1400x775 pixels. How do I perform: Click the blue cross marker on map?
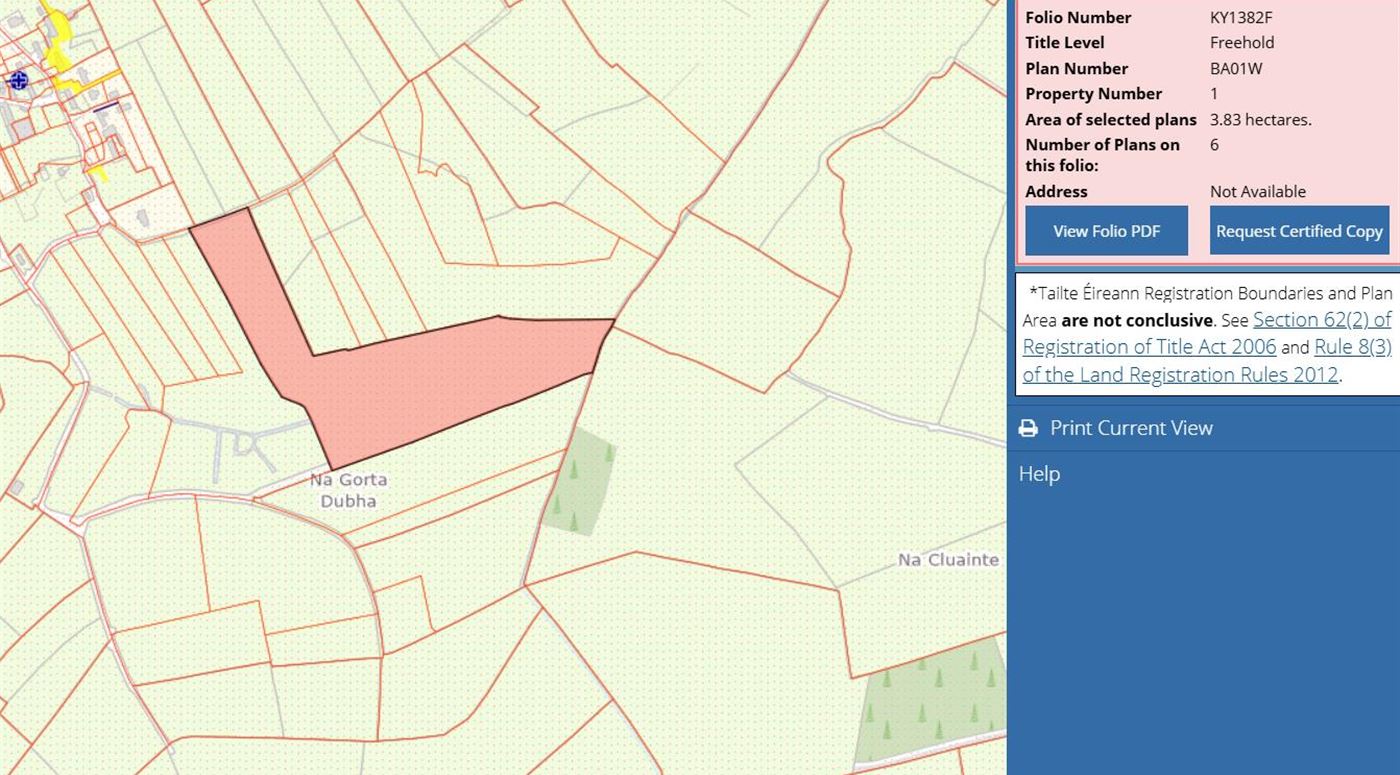pos(18,80)
